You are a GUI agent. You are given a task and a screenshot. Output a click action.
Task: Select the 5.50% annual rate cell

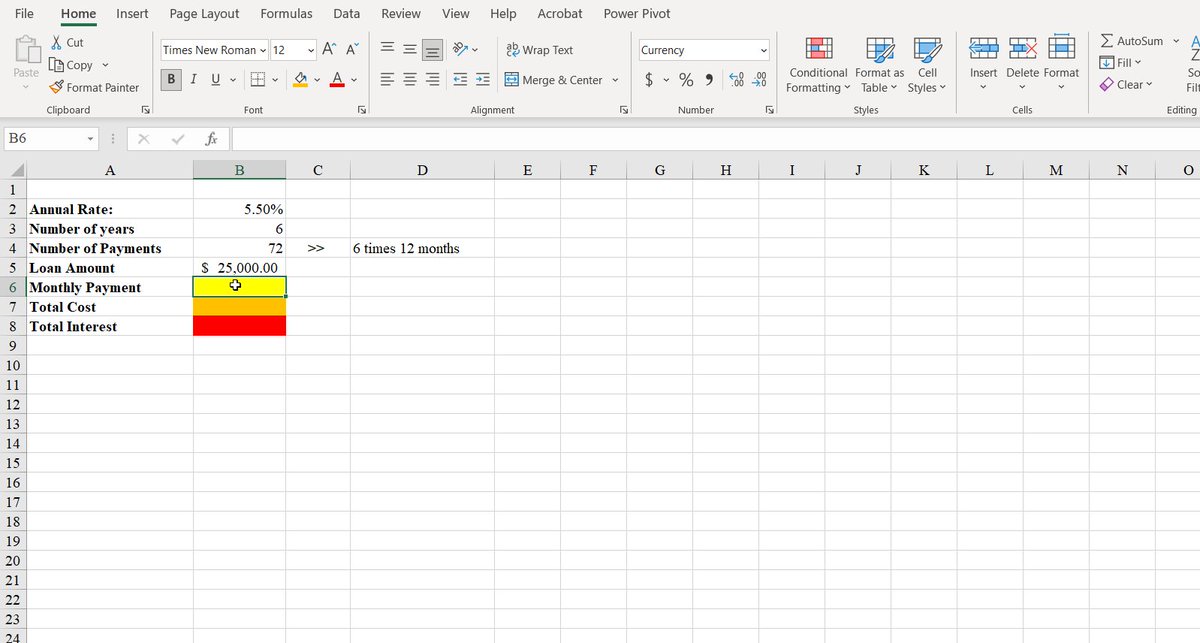tap(239, 209)
